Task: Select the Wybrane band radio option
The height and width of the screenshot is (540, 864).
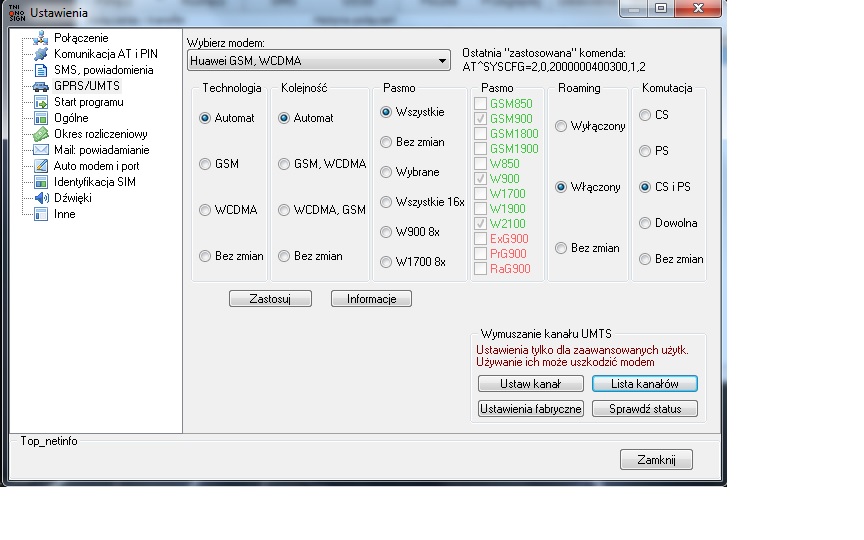Action: pyautogui.click(x=386, y=172)
